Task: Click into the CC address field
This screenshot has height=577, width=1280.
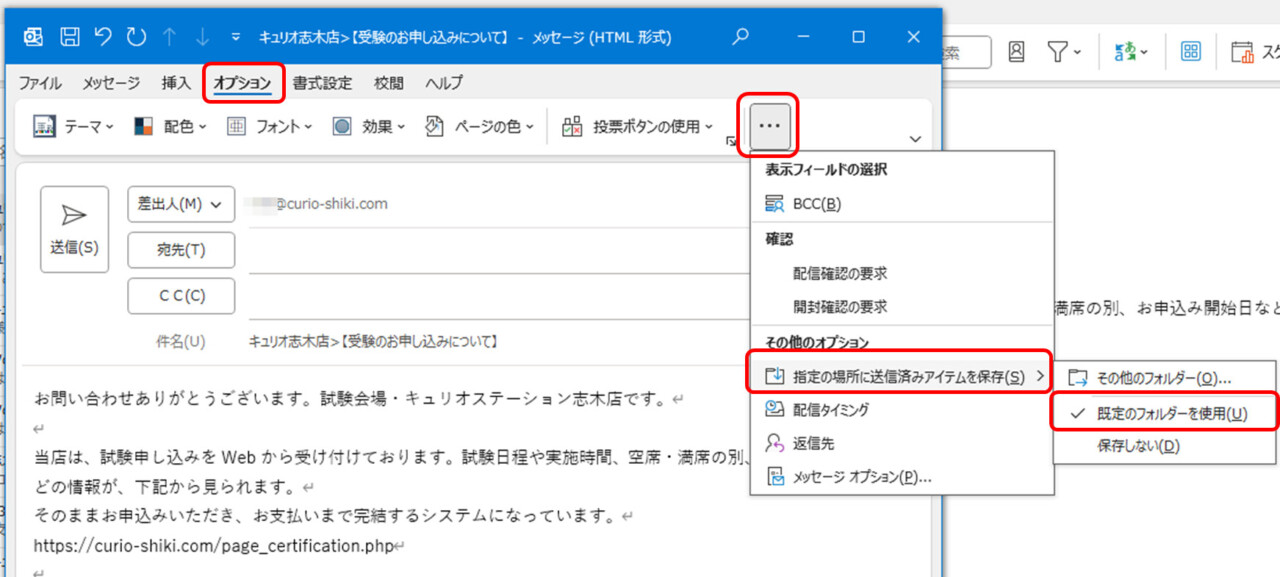Action: 497,296
